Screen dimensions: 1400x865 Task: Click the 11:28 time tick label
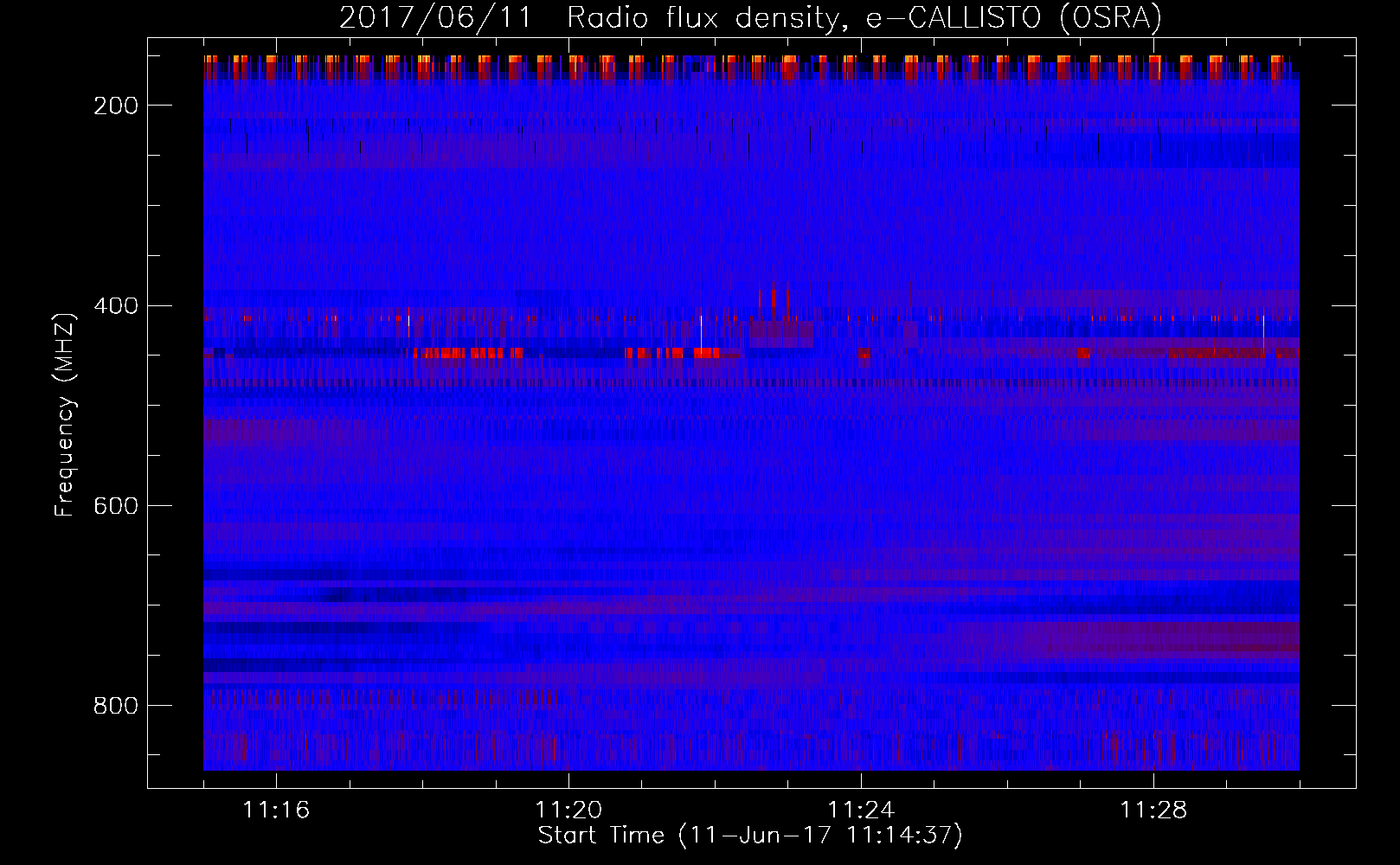(x=1153, y=811)
